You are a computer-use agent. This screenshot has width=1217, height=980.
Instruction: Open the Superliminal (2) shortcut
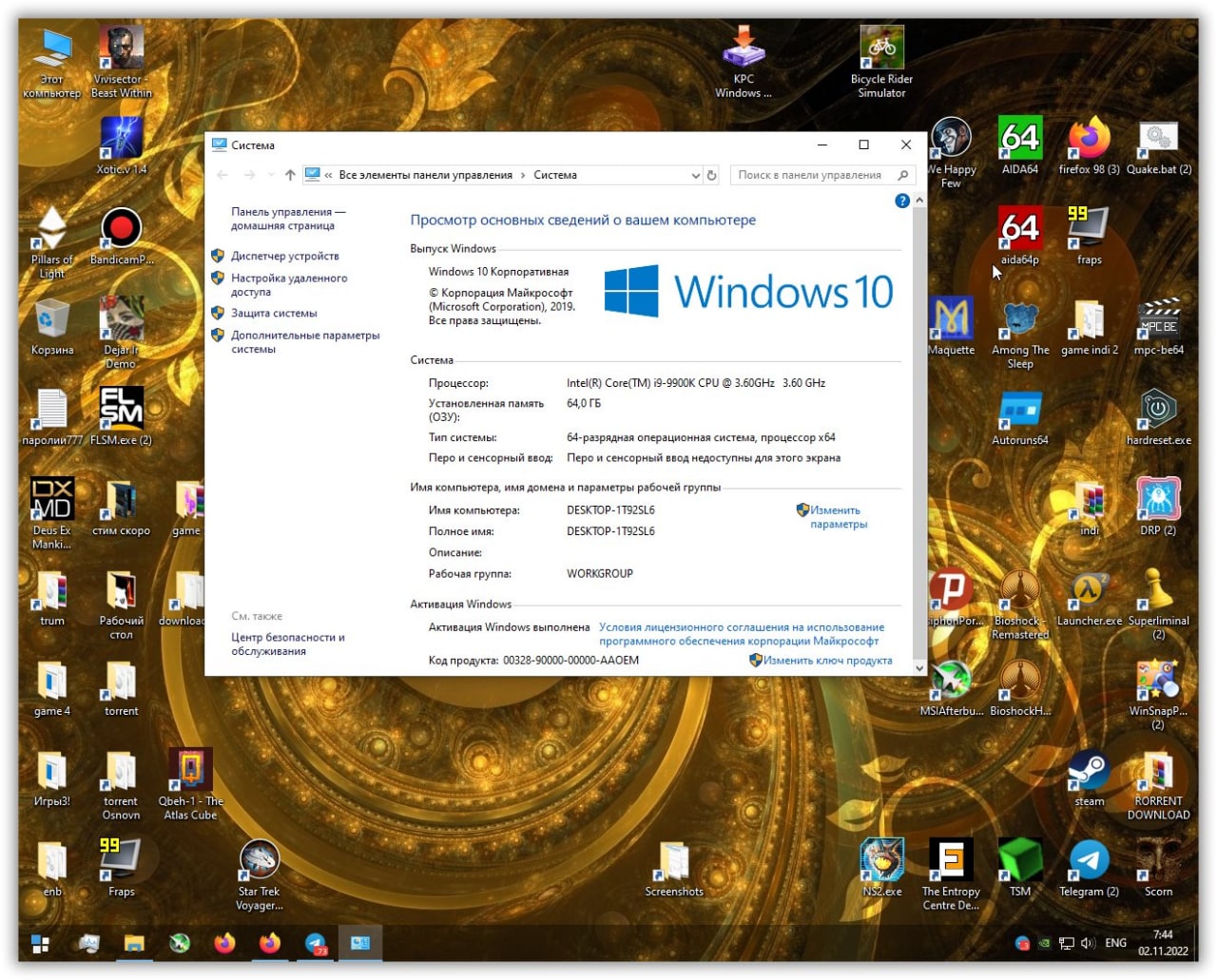tap(1158, 604)
